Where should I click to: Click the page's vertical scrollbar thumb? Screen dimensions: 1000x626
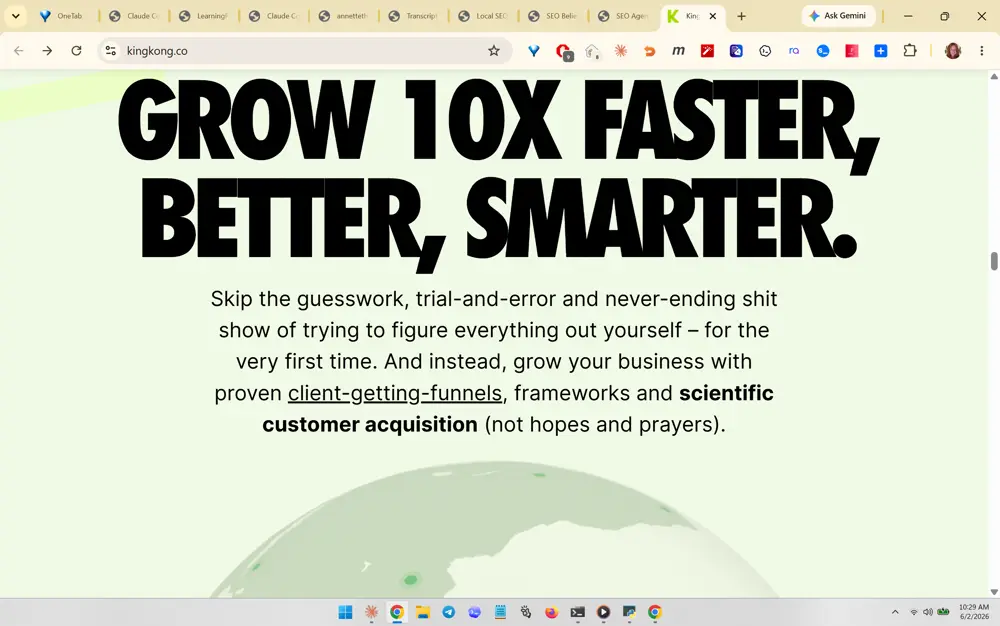pyautogui.click(x=994, y=261)
